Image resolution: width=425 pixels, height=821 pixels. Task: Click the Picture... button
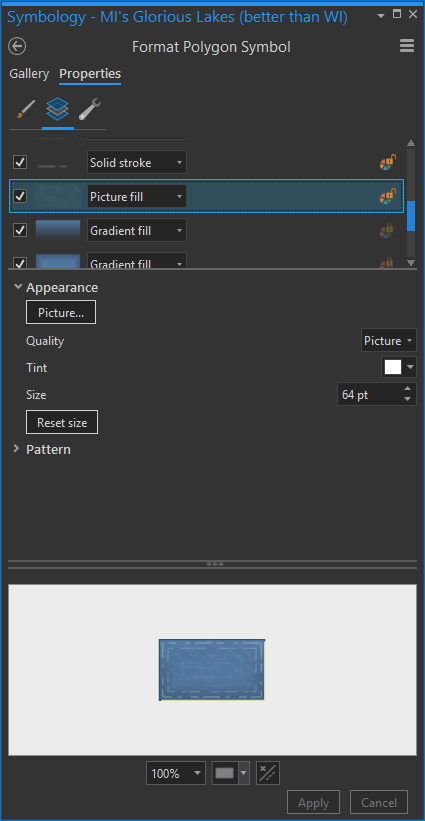[61, 313]
